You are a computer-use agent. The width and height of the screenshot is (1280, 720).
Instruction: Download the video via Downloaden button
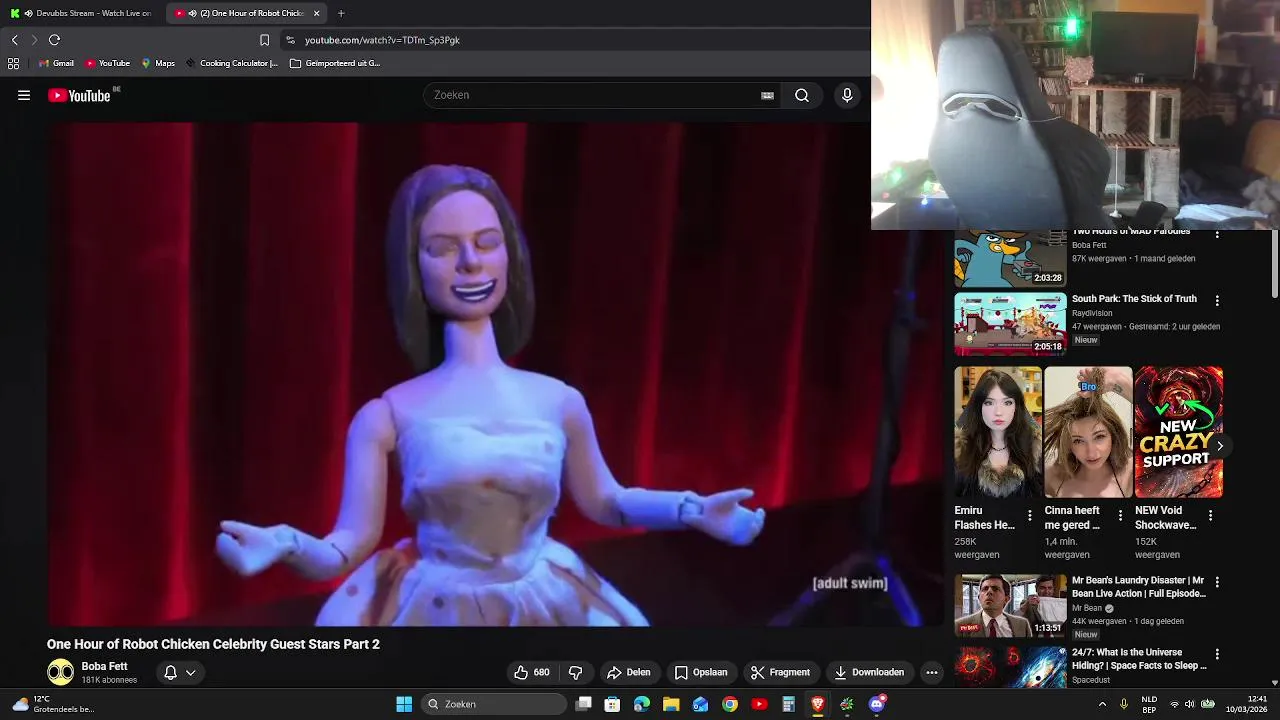point(869,672)
